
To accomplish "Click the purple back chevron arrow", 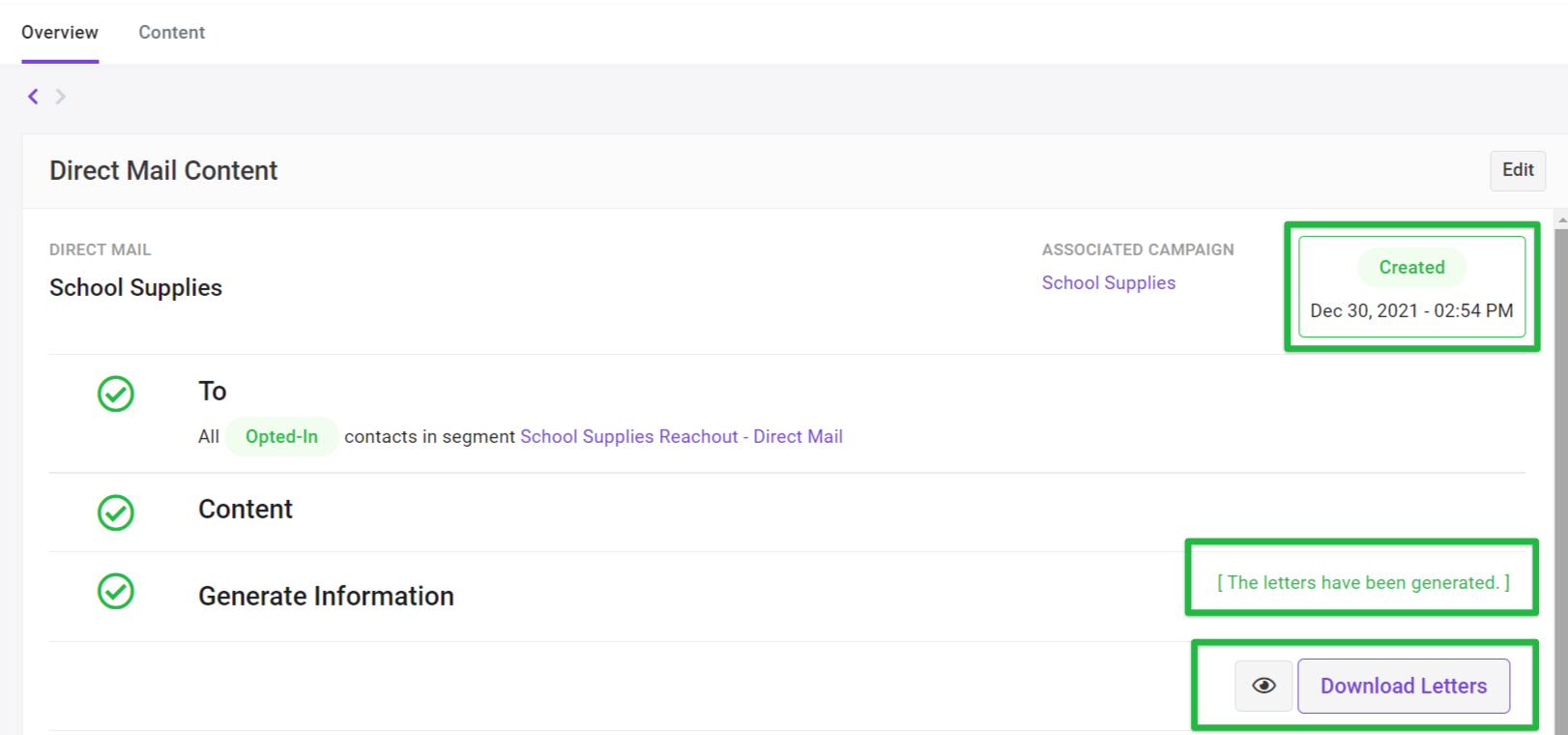I will tap(33, 96).
